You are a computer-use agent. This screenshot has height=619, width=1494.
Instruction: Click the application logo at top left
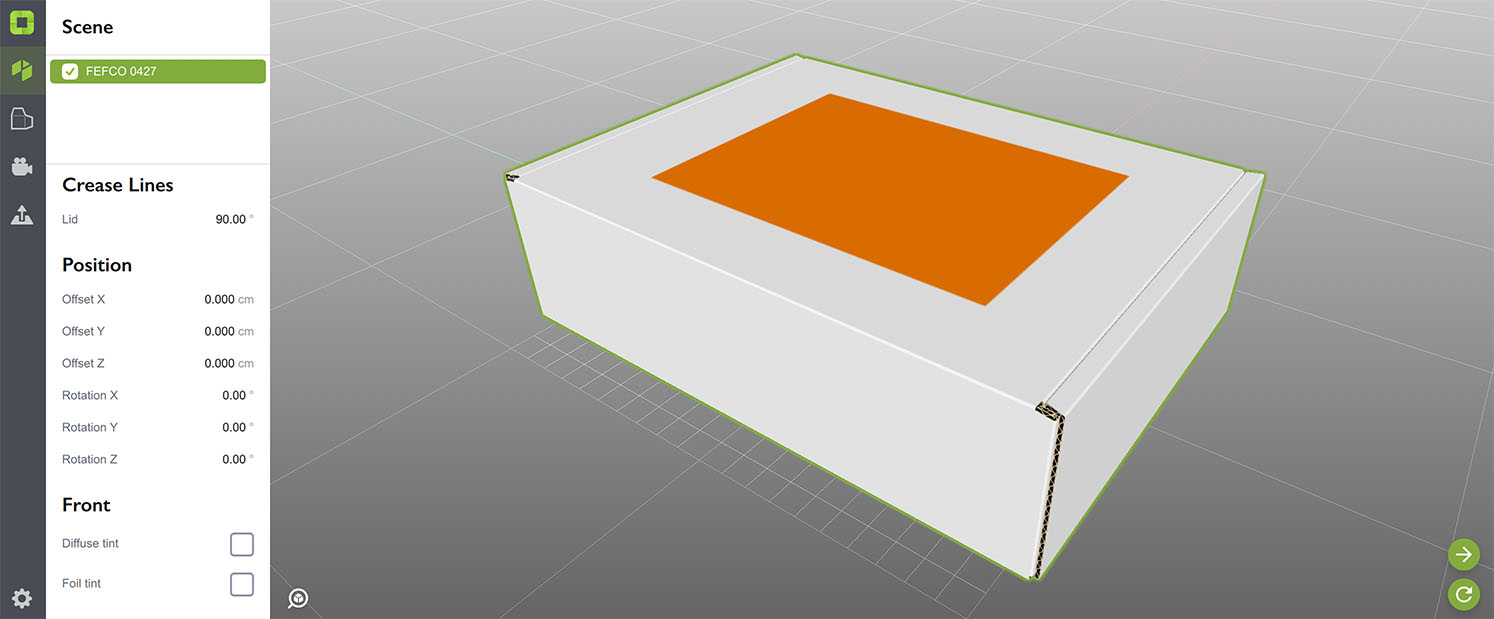pyautogui.click(x=22, y=21)
